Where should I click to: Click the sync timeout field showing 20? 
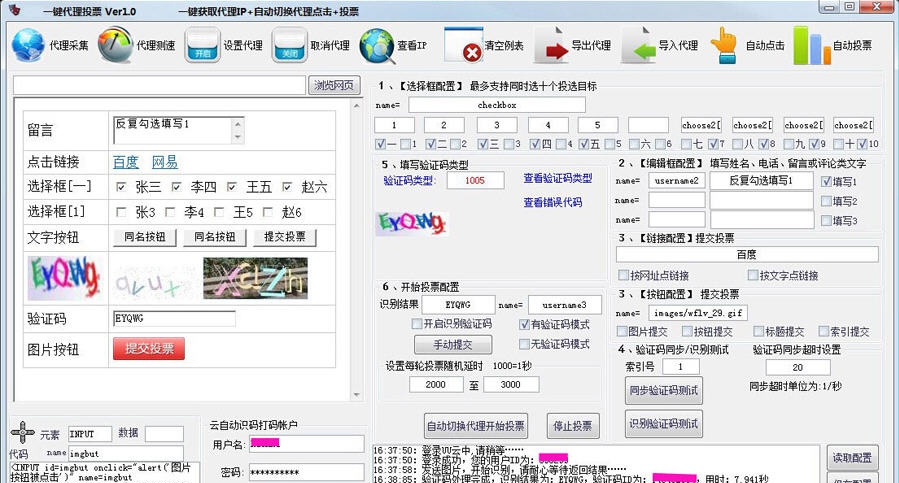(x=798, y=367)
